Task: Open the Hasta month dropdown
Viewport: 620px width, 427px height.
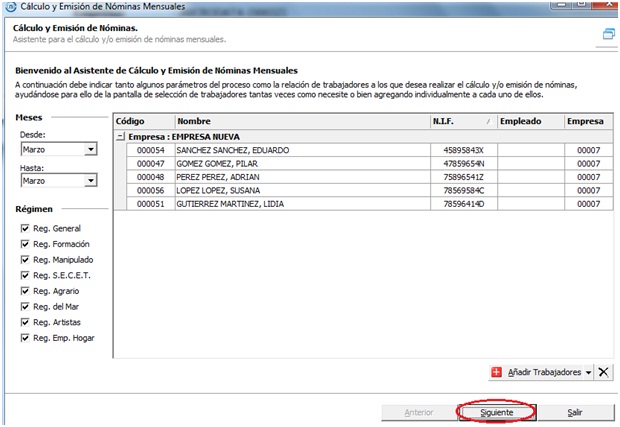Action: [x=91, y=181]
